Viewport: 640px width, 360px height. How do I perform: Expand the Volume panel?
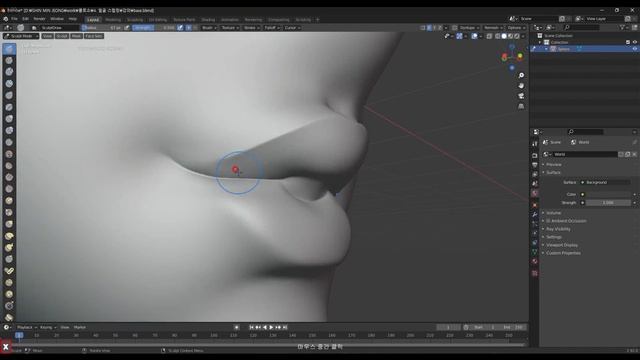pos(553,213)
